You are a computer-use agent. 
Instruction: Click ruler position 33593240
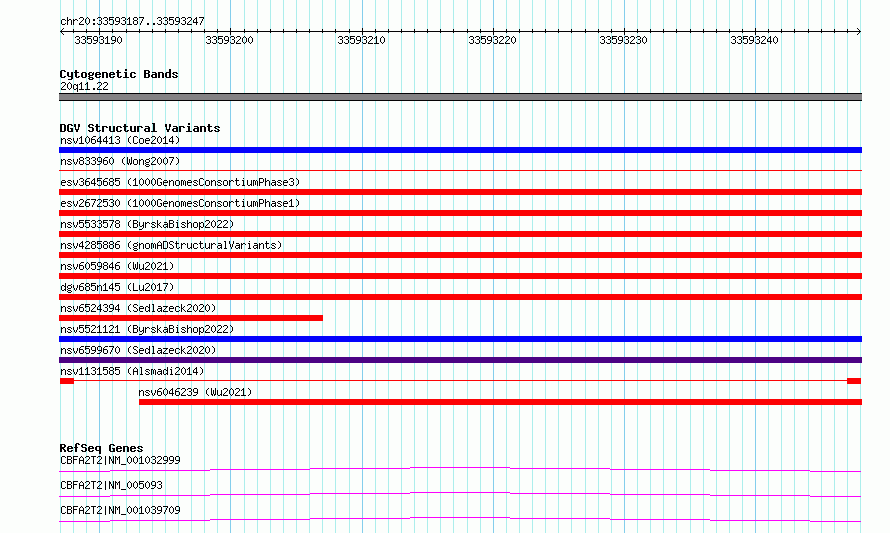(754, 40)
